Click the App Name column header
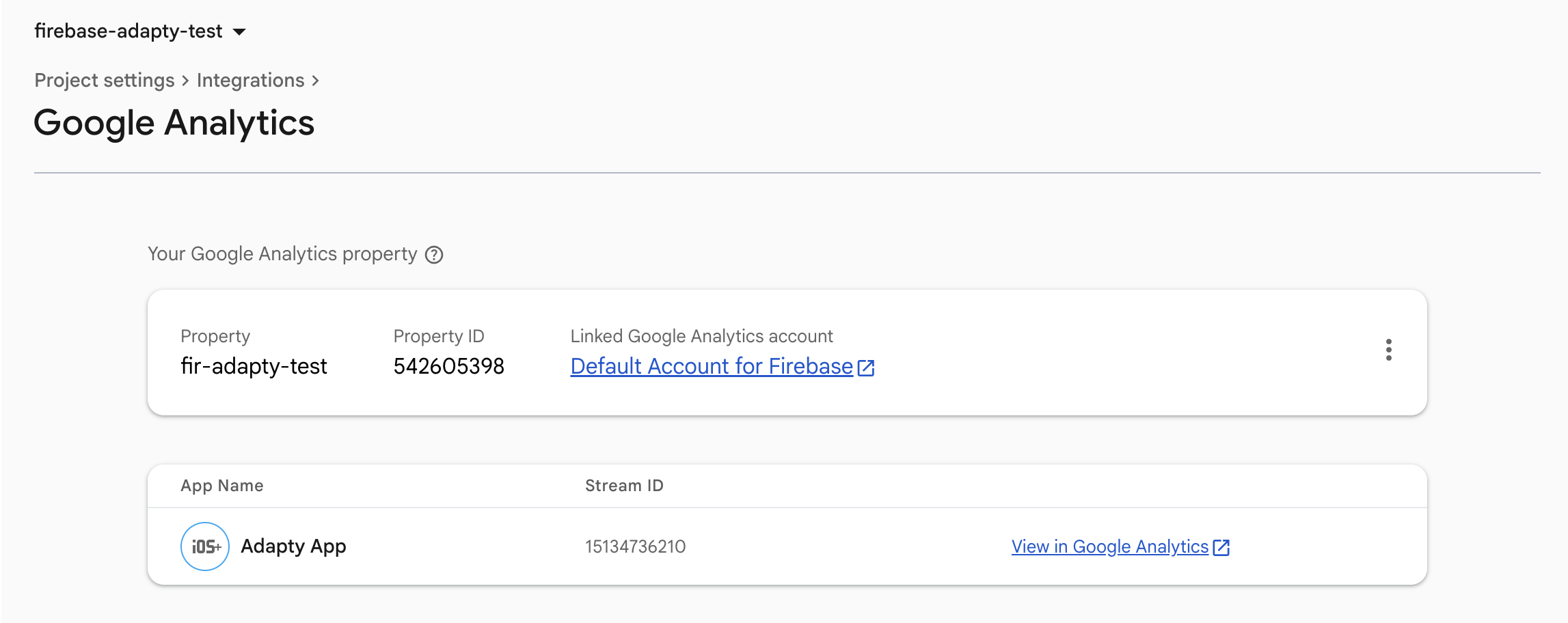Viewport: 1568px width, 623px height. click(x=222, y=486)
